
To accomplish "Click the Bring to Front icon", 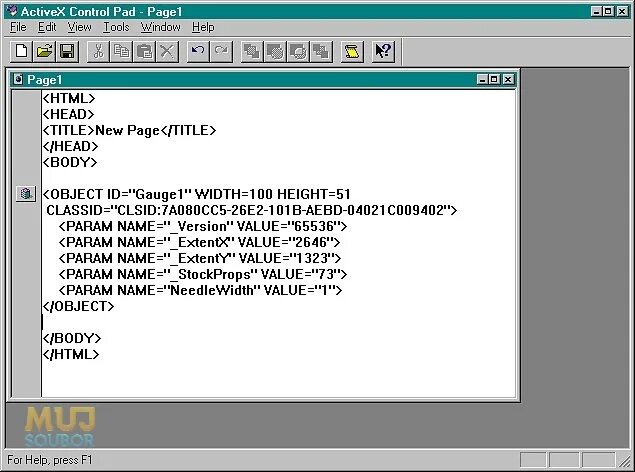I will point(252,51).
